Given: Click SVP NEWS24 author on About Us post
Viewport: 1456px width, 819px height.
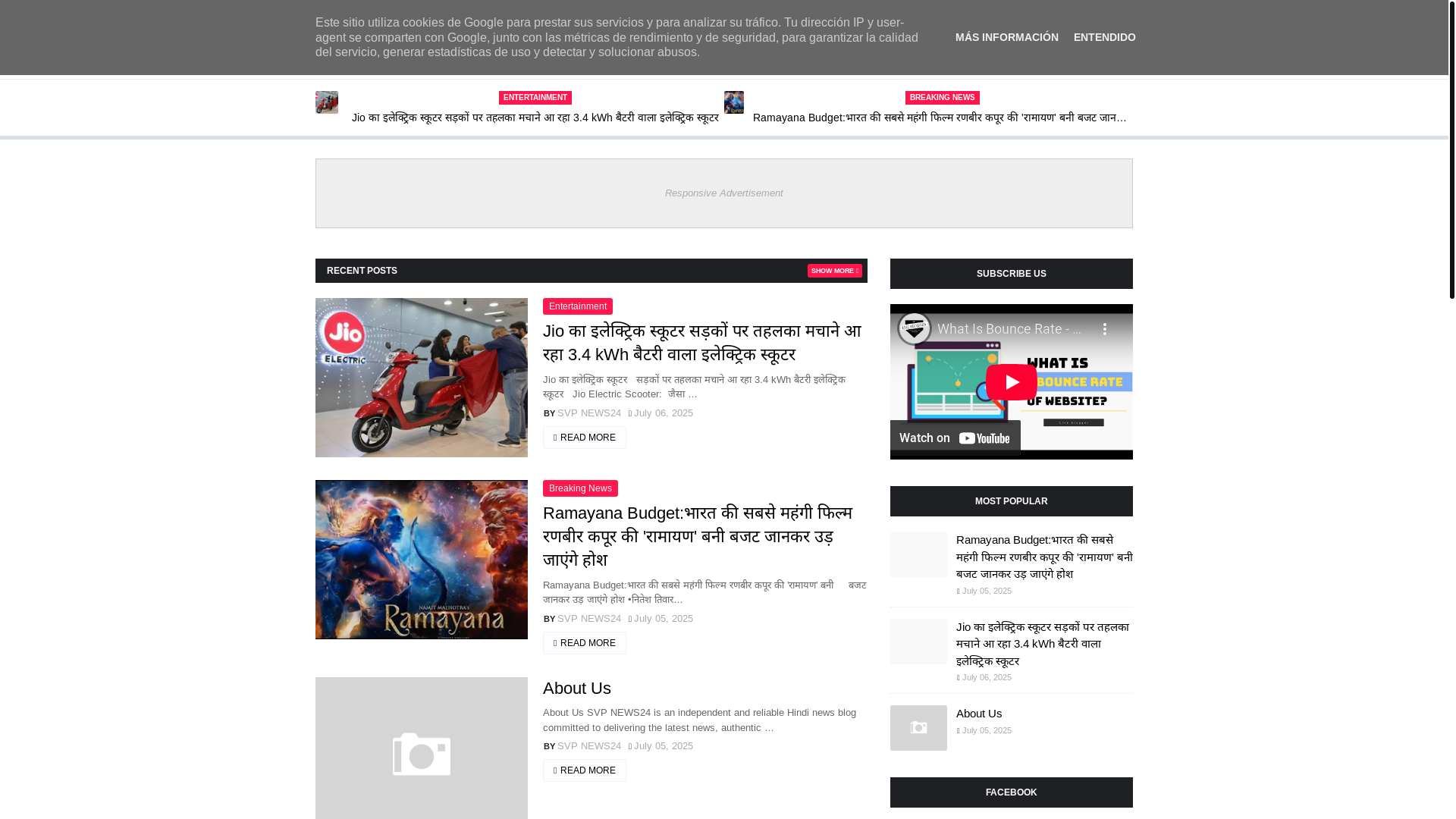Looking at the screenshot, I should pyautogui.click(x=589, y=746).
